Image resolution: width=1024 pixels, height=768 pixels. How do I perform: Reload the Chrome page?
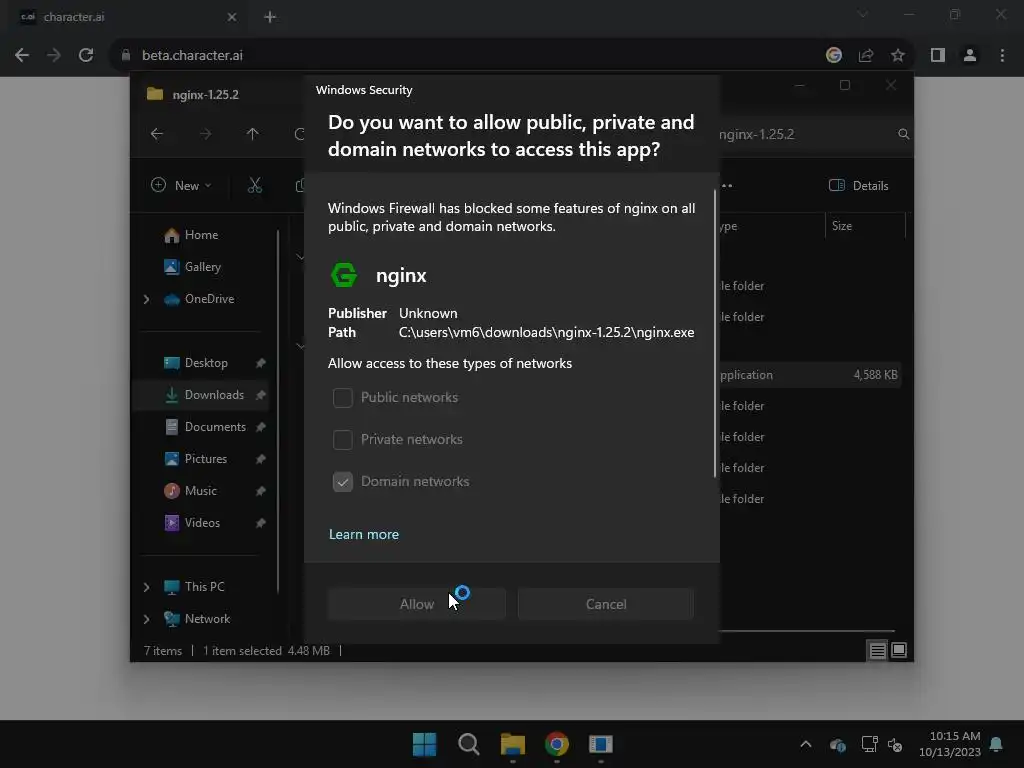[x=86, y=56]
